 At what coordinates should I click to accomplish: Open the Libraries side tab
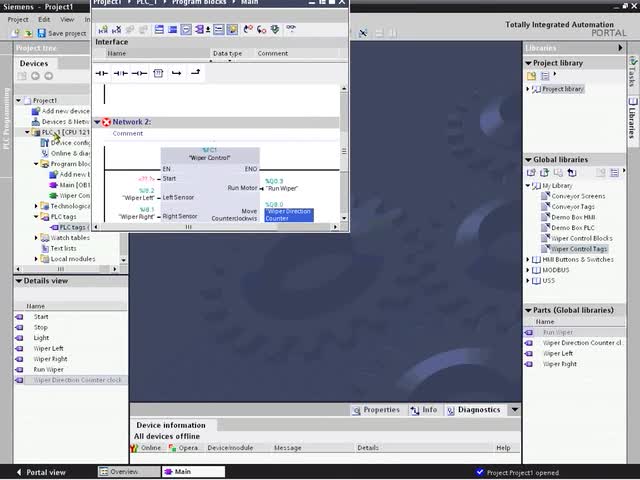pyautogui.click(x=633, y=118)
